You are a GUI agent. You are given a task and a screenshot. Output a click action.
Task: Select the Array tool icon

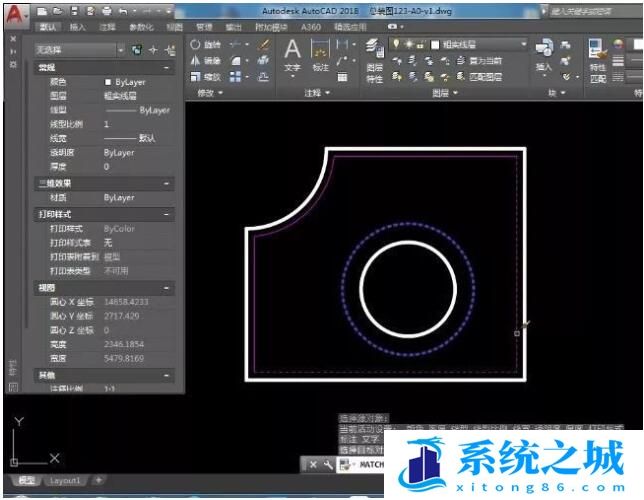[x=235, y=77]
